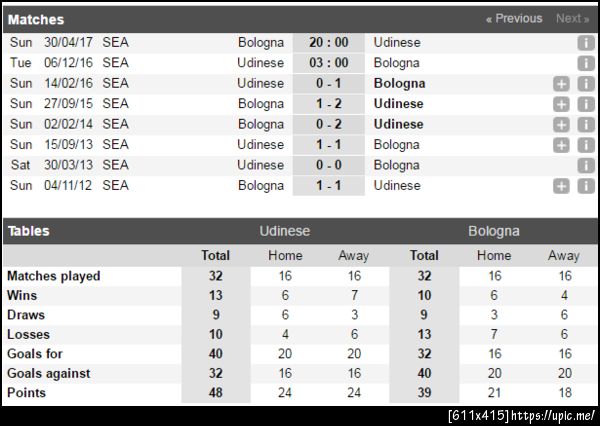Open info icon for the 30/03/13 match
Viewport: 600px width, 426px height.
click(586, 165)
